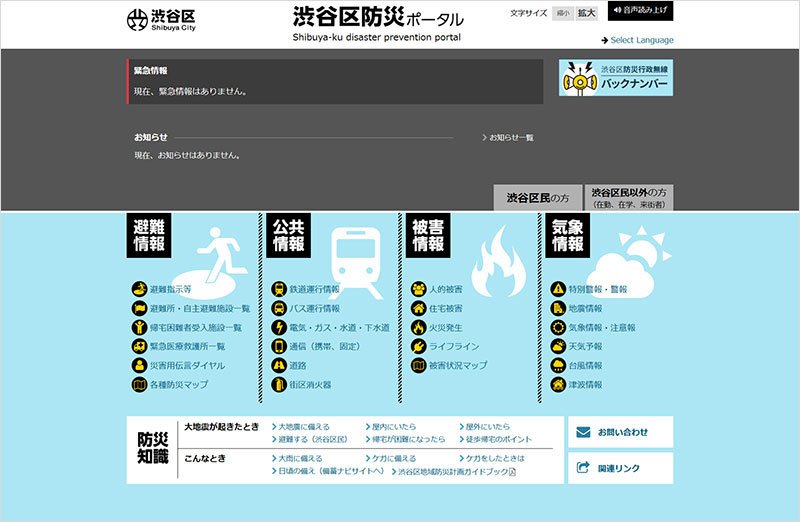Screen dimensions: 800x522
Task: Click the 天気予報 weather icon
Action: tap(558, 346)
